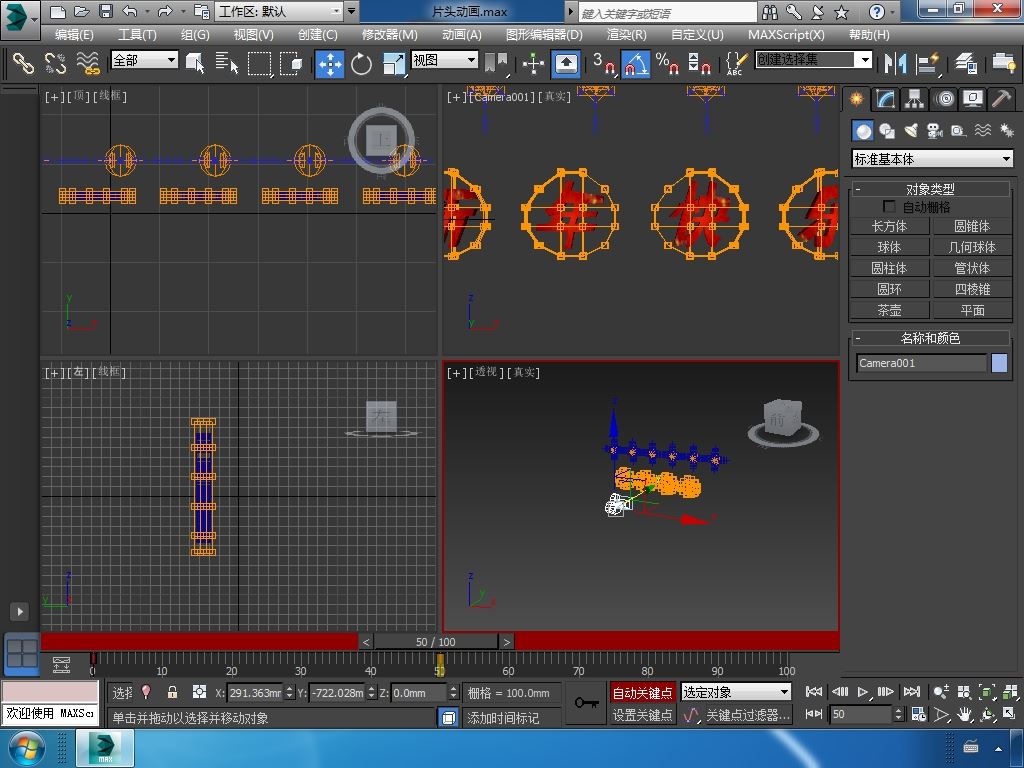The height and width of the screenshot is (768, 1024).
Task: Enable 自动栅格 checkbox
Action: click(889, 206)
